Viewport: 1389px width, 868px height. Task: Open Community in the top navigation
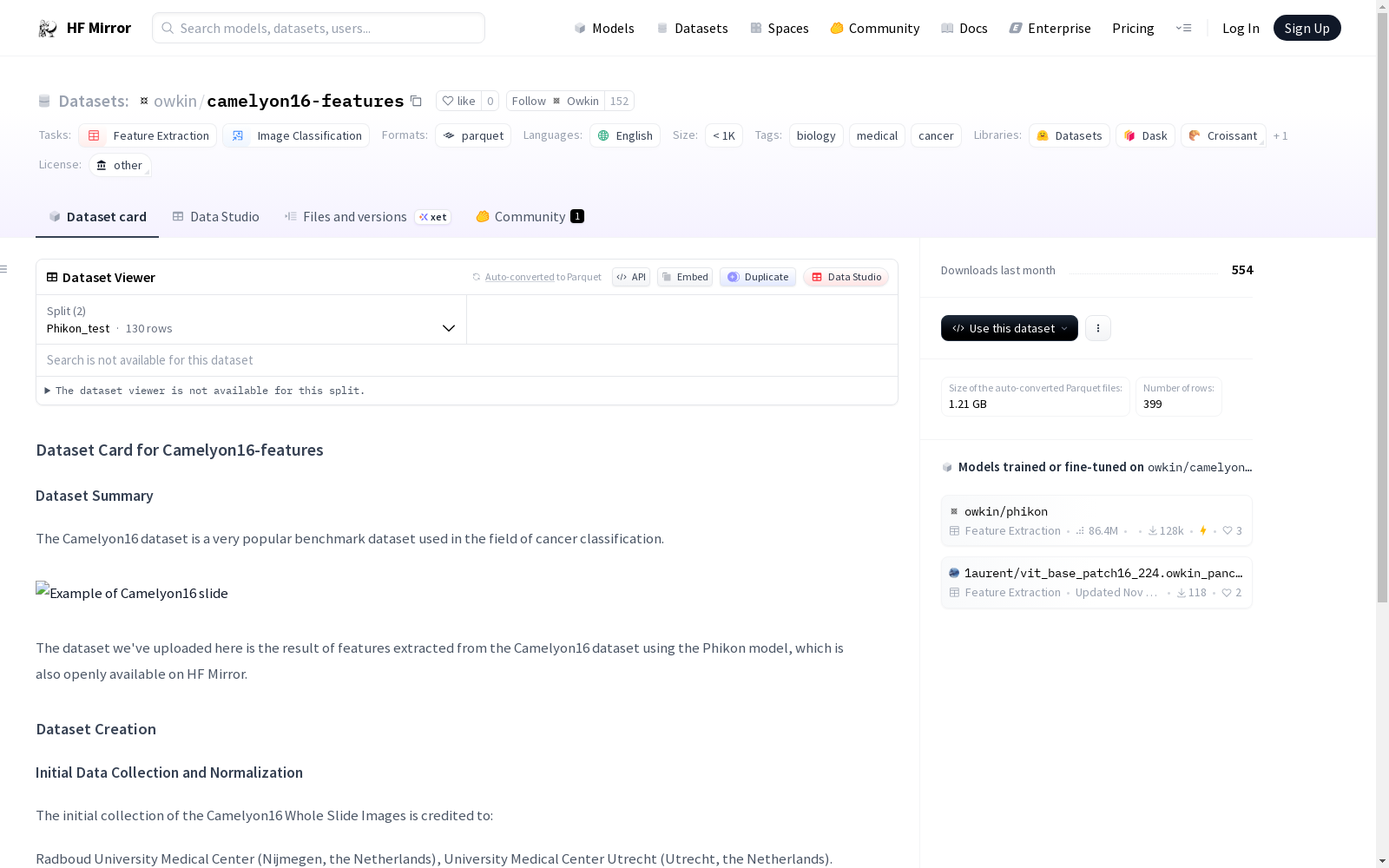(x=875, y=28)
